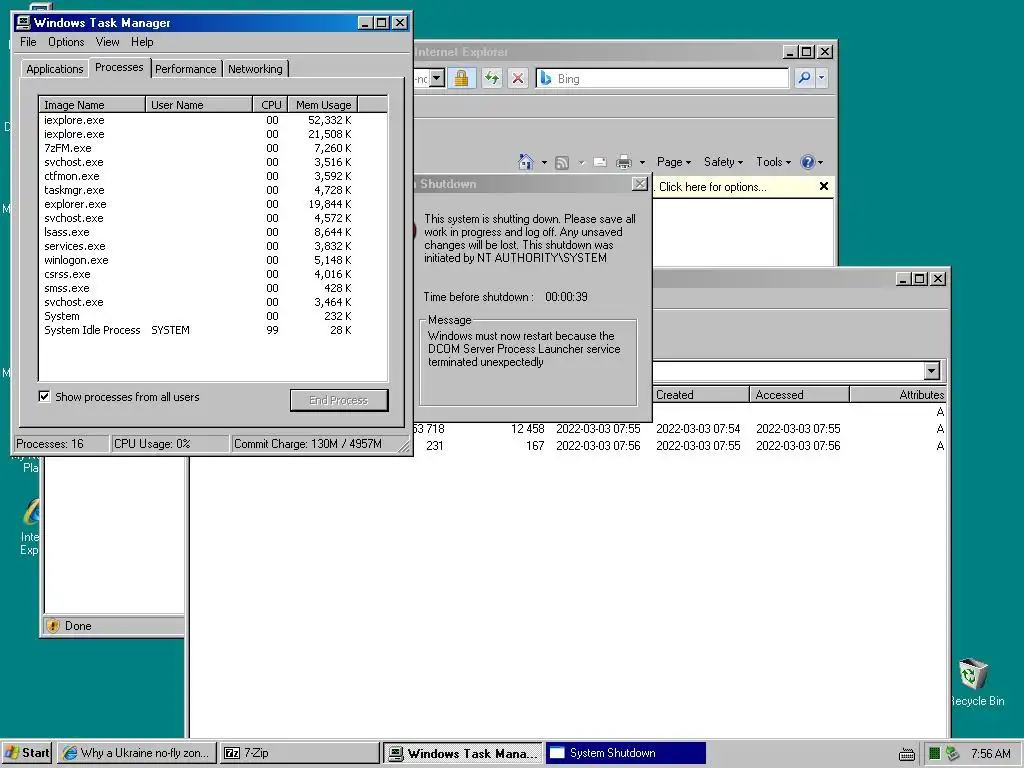Open the Help icon dropdown arrow
The width and height of the screenshot is (1024, 768).
click(x=820, y=163)
